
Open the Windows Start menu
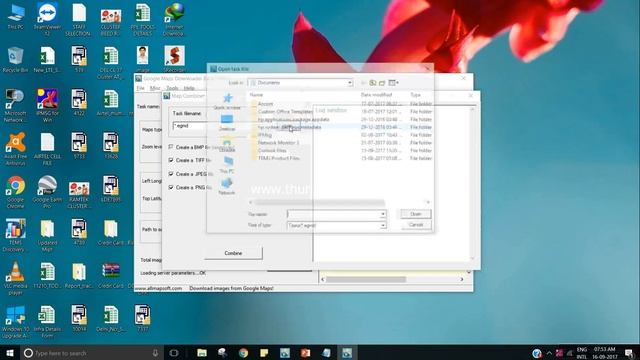pos(9,353)
